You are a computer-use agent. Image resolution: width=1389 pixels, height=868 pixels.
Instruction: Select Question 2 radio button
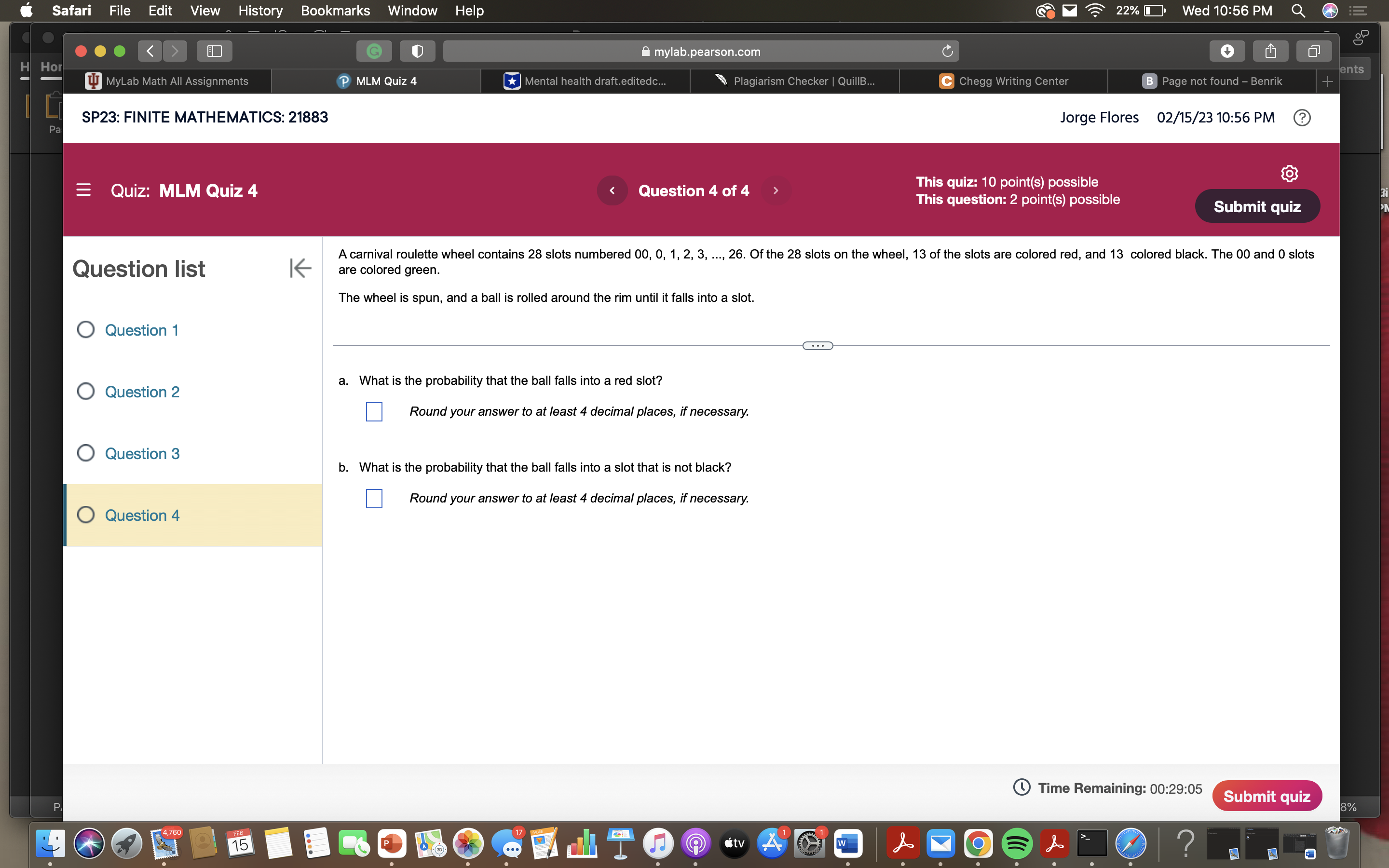(85, 391)
